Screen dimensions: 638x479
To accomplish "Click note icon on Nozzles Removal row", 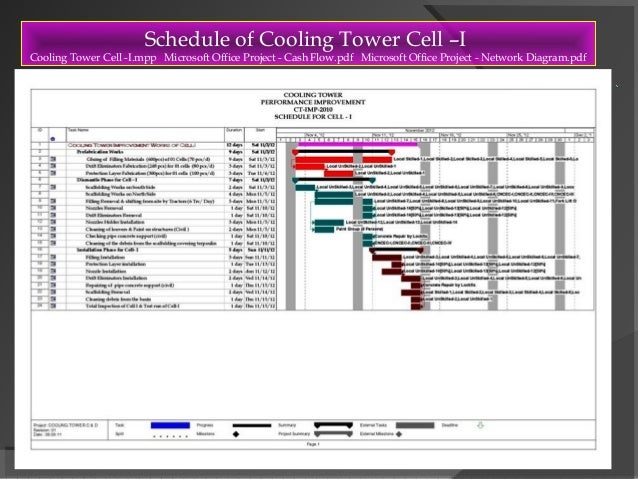I will point(53,208).
